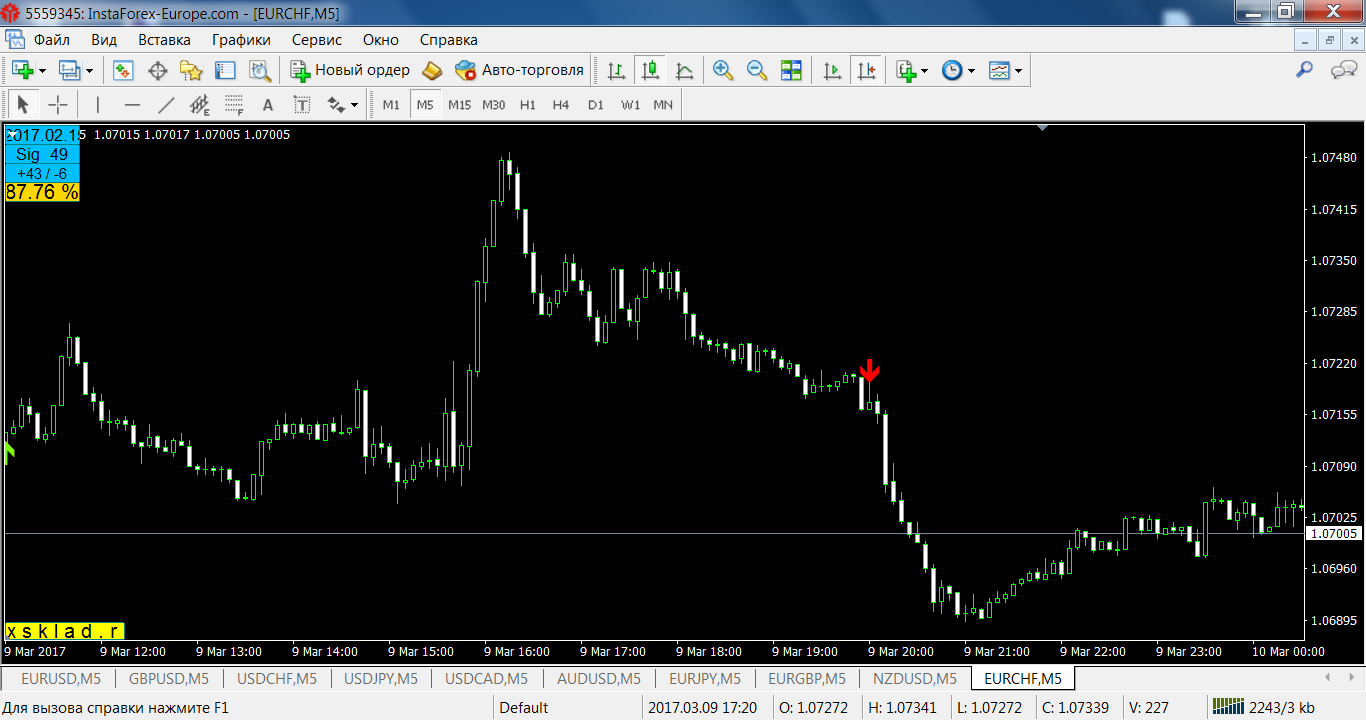Switch to M15 timeframe
The image size is (1366, 720).
tap(459, 104)
